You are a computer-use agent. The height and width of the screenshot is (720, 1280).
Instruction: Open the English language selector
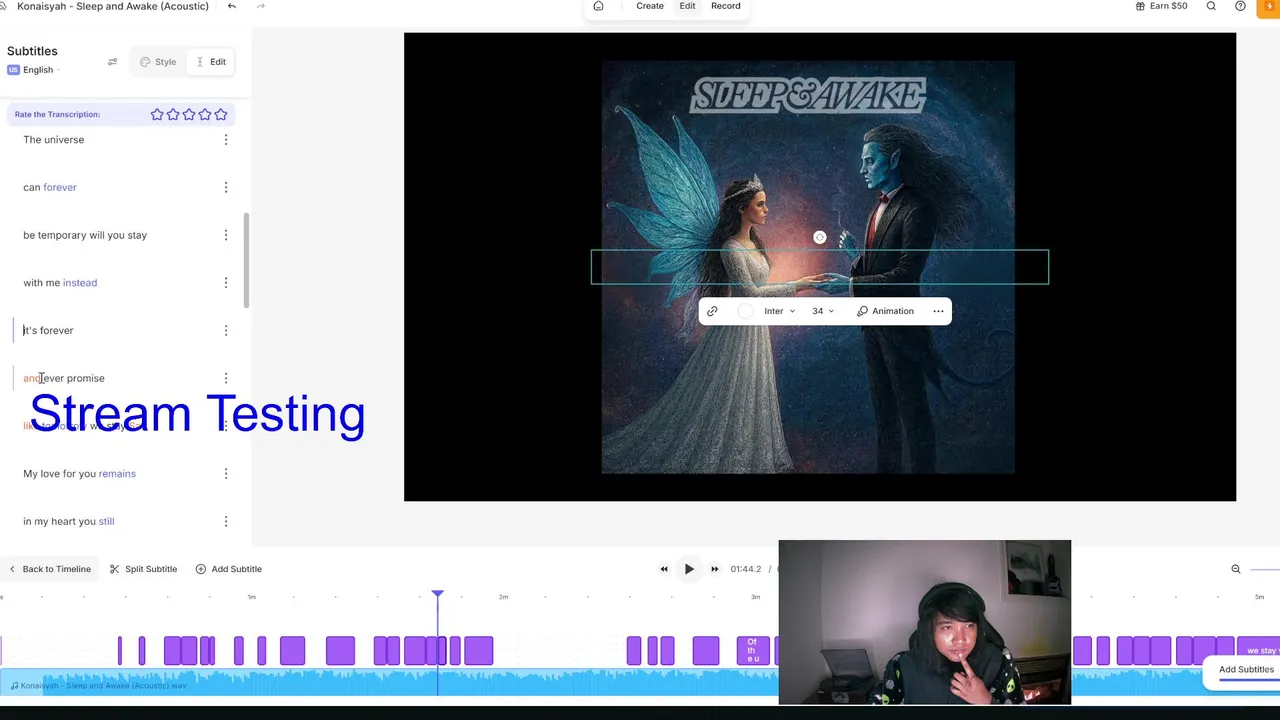click(33, 70)
